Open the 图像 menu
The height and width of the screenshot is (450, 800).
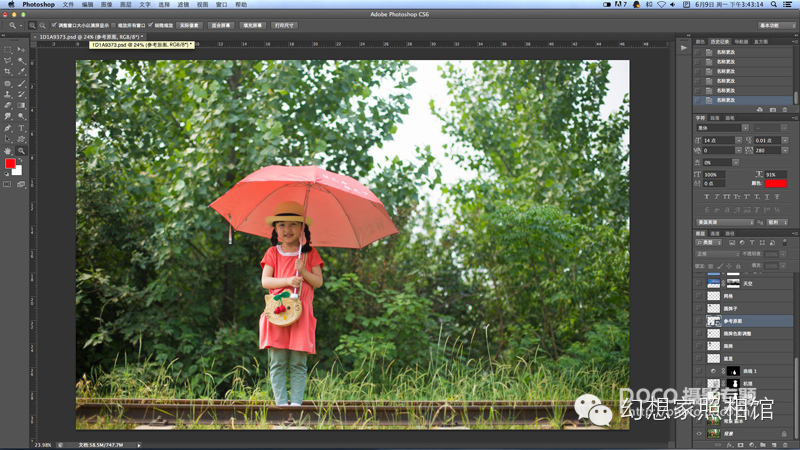pyautogui.click(x=106, y=4)
